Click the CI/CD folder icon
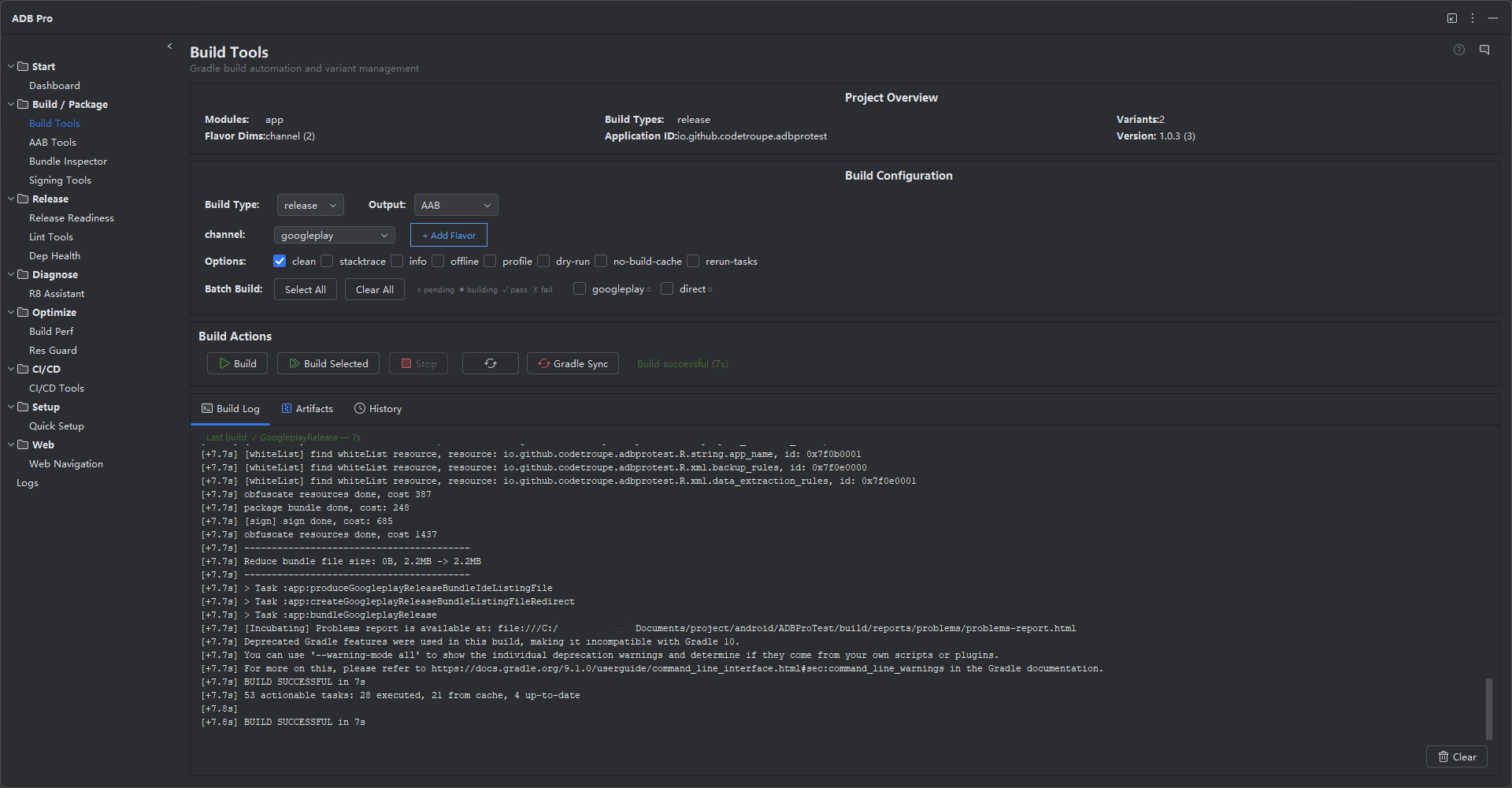Screen dimensions: 1512x788 pyautogui.click(x=23, y=369)
